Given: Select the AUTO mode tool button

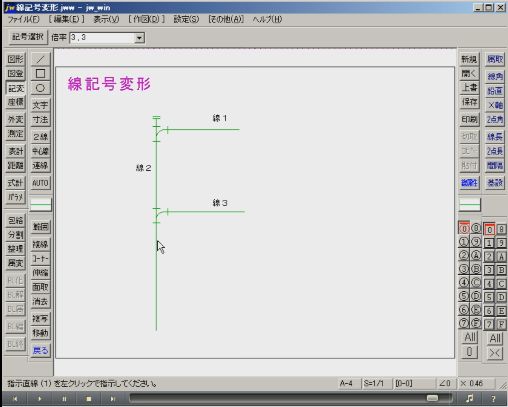Looking at the screenshot, I should pos(40,183).
